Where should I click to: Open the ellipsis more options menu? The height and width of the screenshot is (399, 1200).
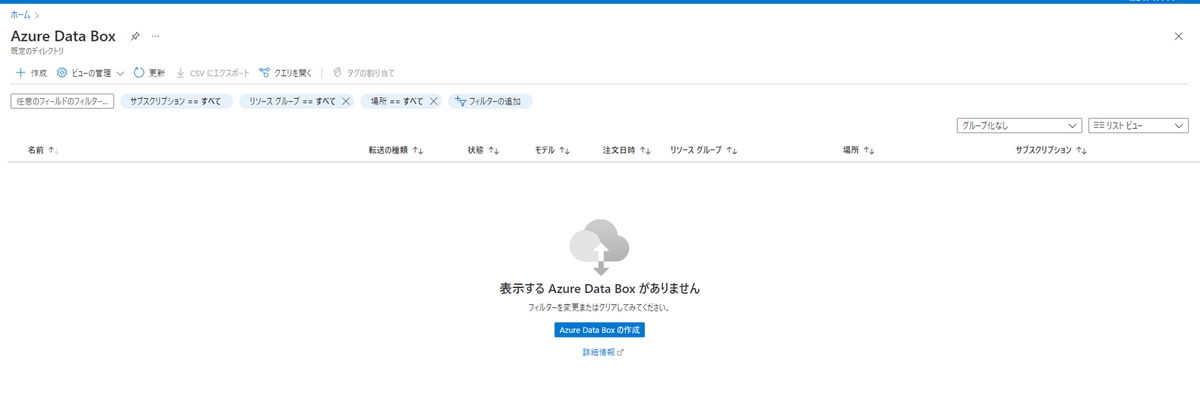155,36
